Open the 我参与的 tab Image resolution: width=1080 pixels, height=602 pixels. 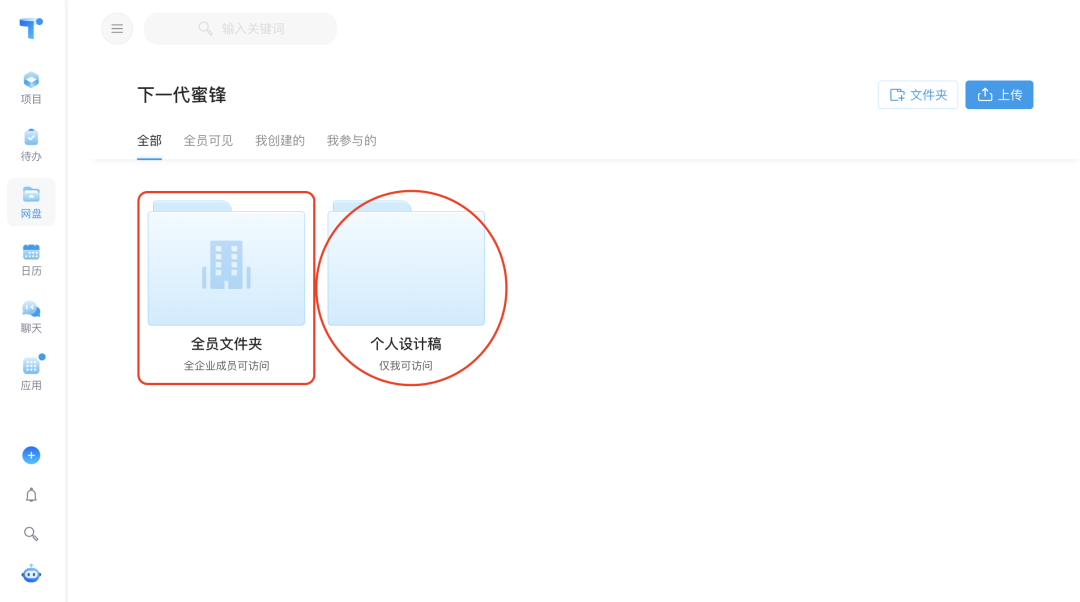tap(352, 140)
